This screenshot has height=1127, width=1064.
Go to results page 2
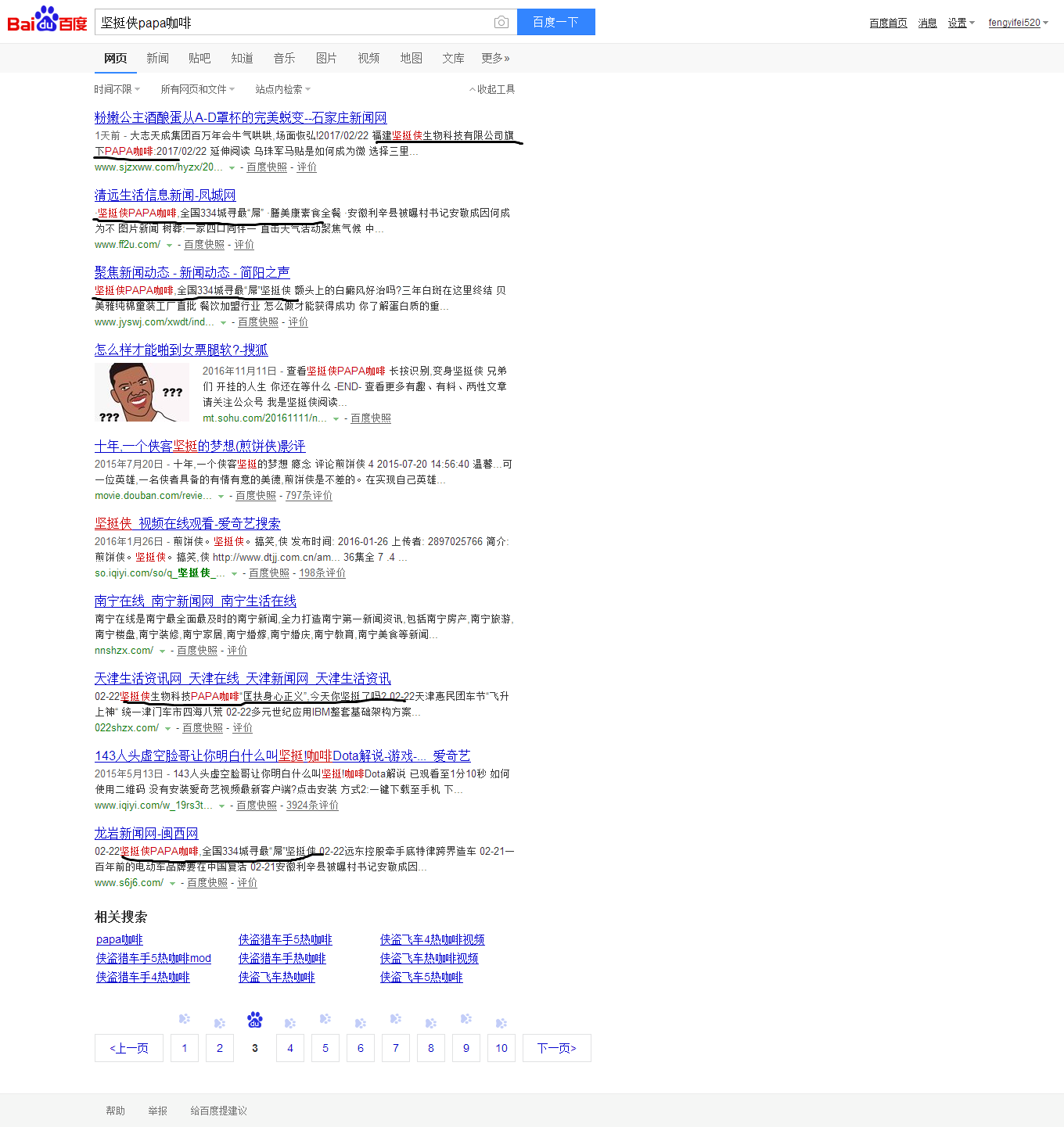point(220,1048)
